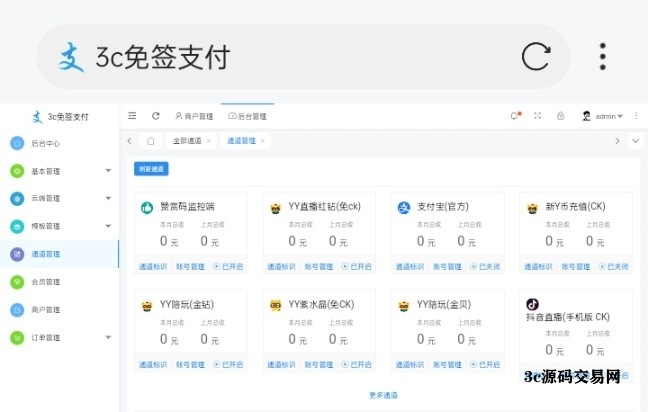Open notifications bell icon
Image resolution: width=648 pixels, height=412 pixels.
(515, 116)
